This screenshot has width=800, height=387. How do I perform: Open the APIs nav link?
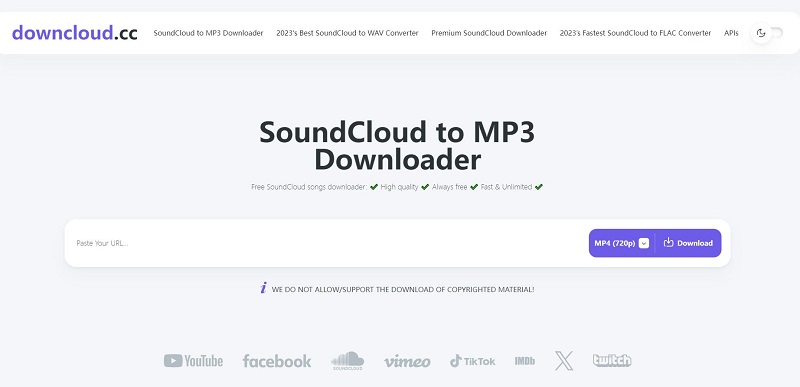(731, 33)
